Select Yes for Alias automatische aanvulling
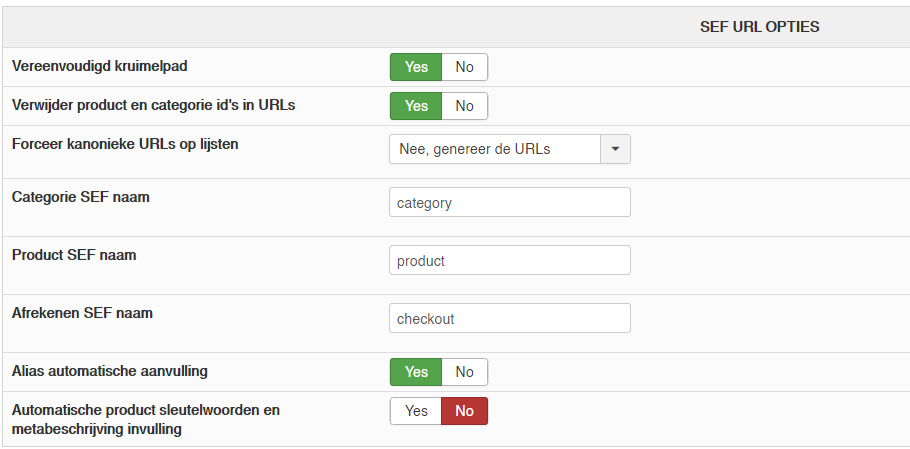 point(416,372)
